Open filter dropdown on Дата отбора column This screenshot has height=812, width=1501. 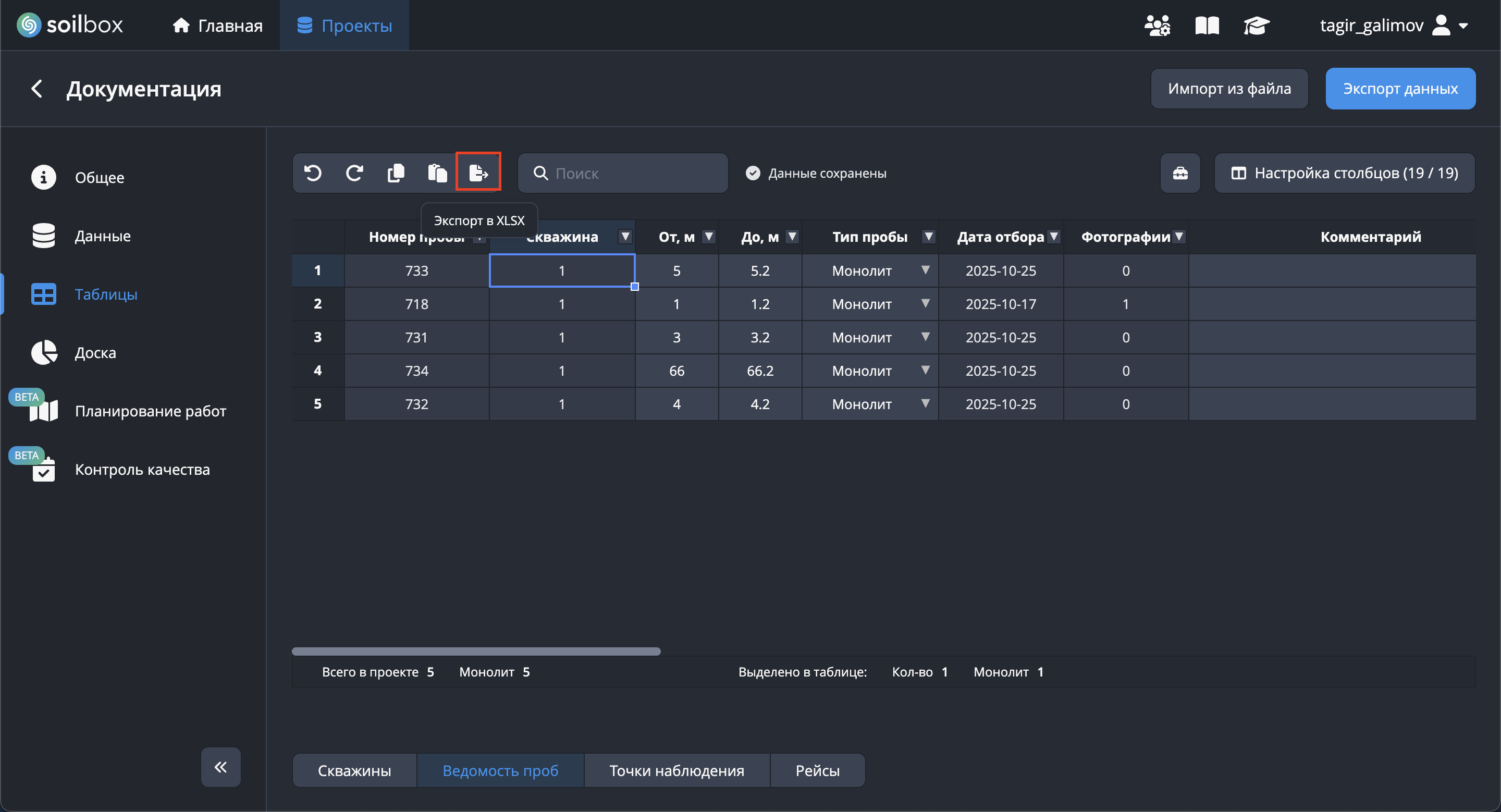point(1053,237)
